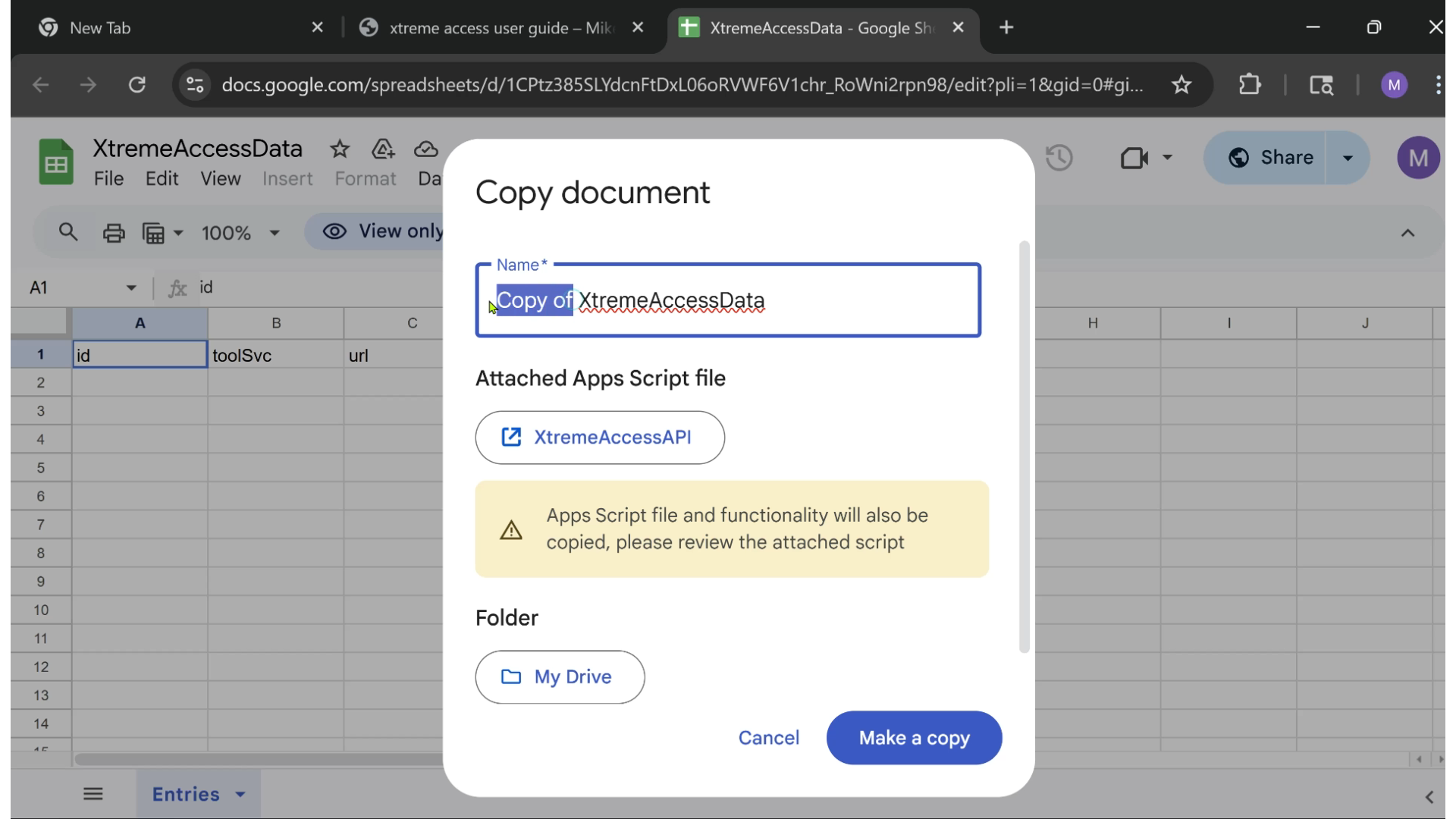Open Chrome profile M avatar
Viewport: 1456px width, 819px height.
click(x=1394, y=85)
